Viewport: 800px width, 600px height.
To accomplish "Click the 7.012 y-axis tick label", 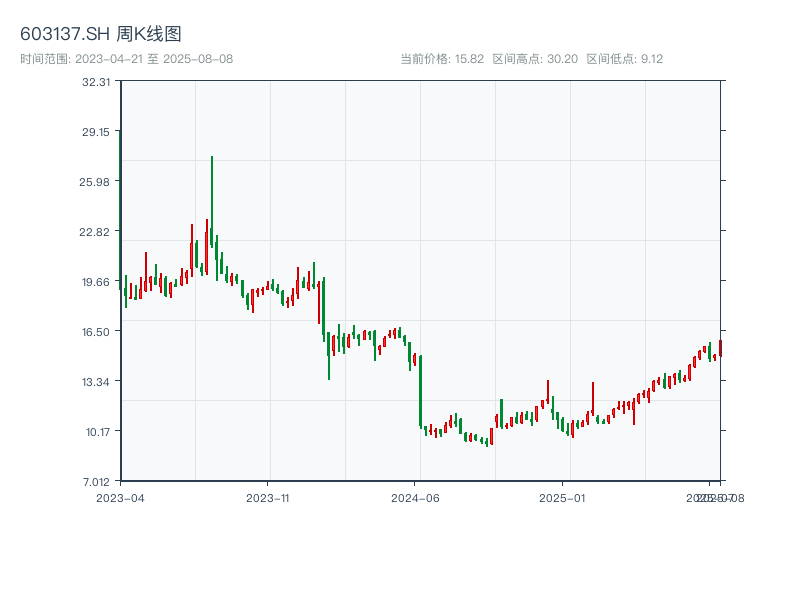I will click(96, 481).
